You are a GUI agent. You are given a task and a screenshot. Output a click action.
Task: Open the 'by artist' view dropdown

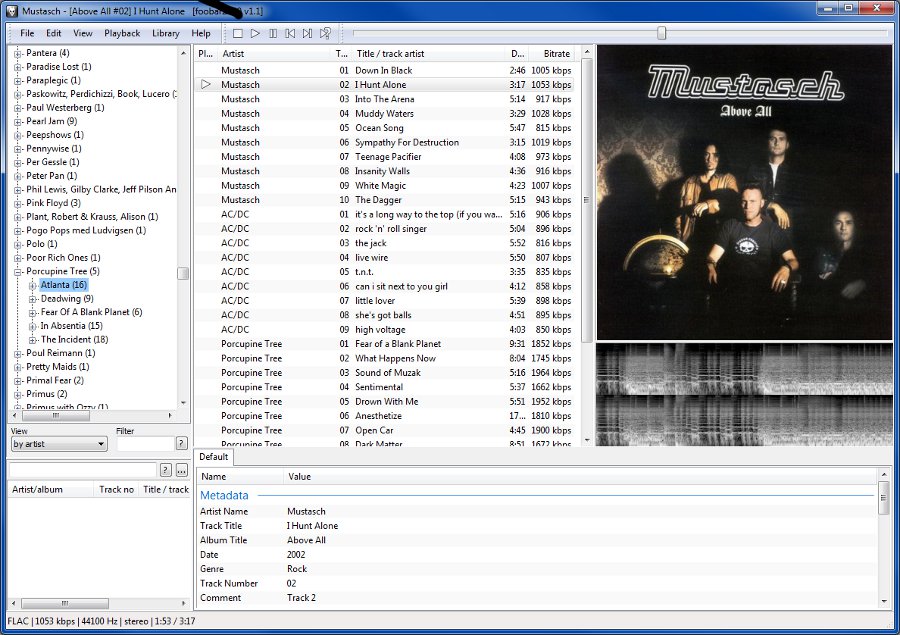[x=59, y=444]
